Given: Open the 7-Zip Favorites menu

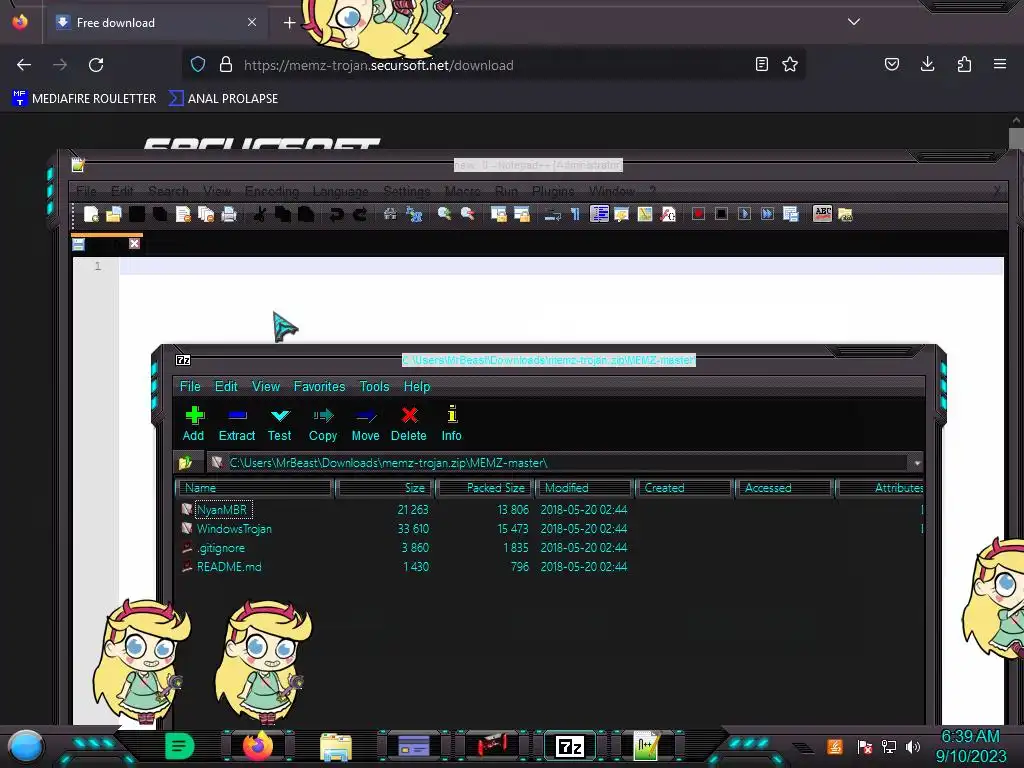Looking at the screenshot, I should (319, 387).
